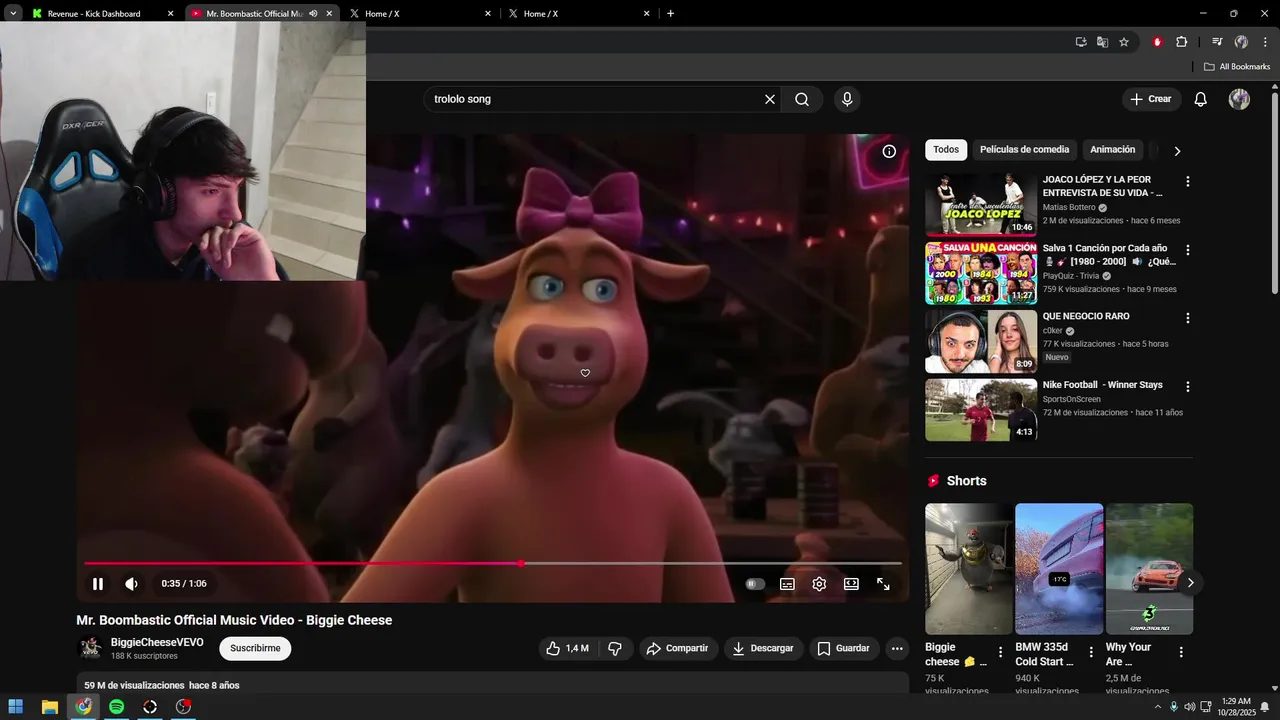Screen dimensions: 1280x720
Task: Select Películas de comedia chip
Action: pyautogui.click(x=1024, y=150)
